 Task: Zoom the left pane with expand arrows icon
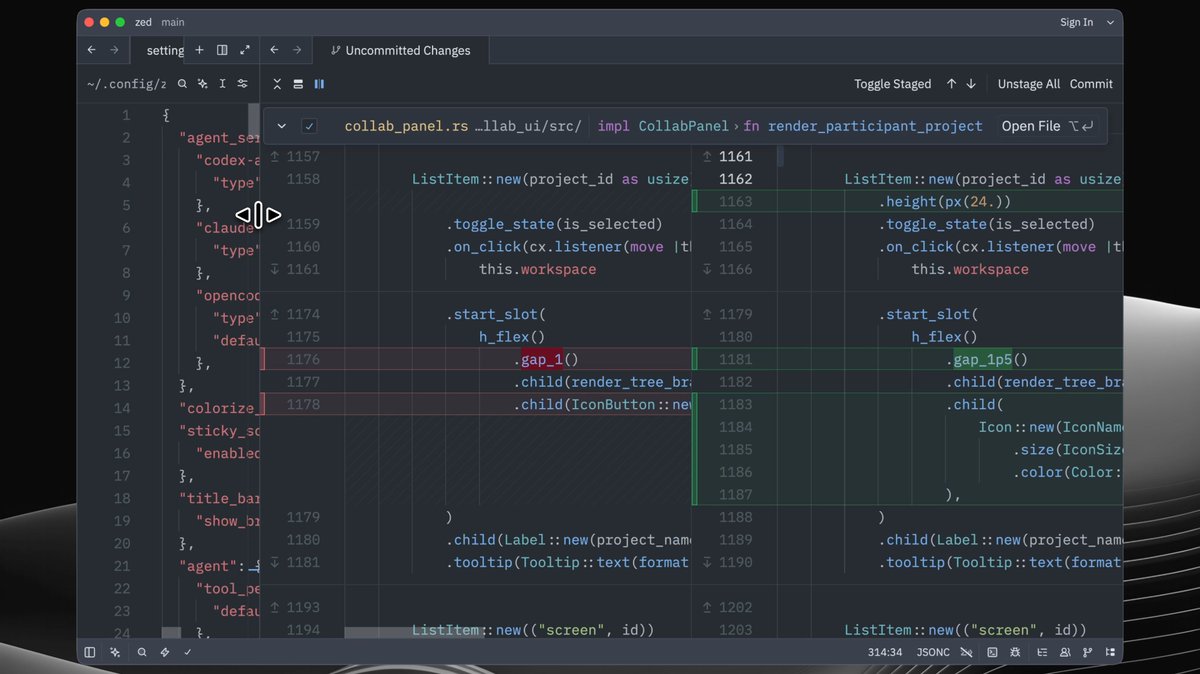point(245,50)
